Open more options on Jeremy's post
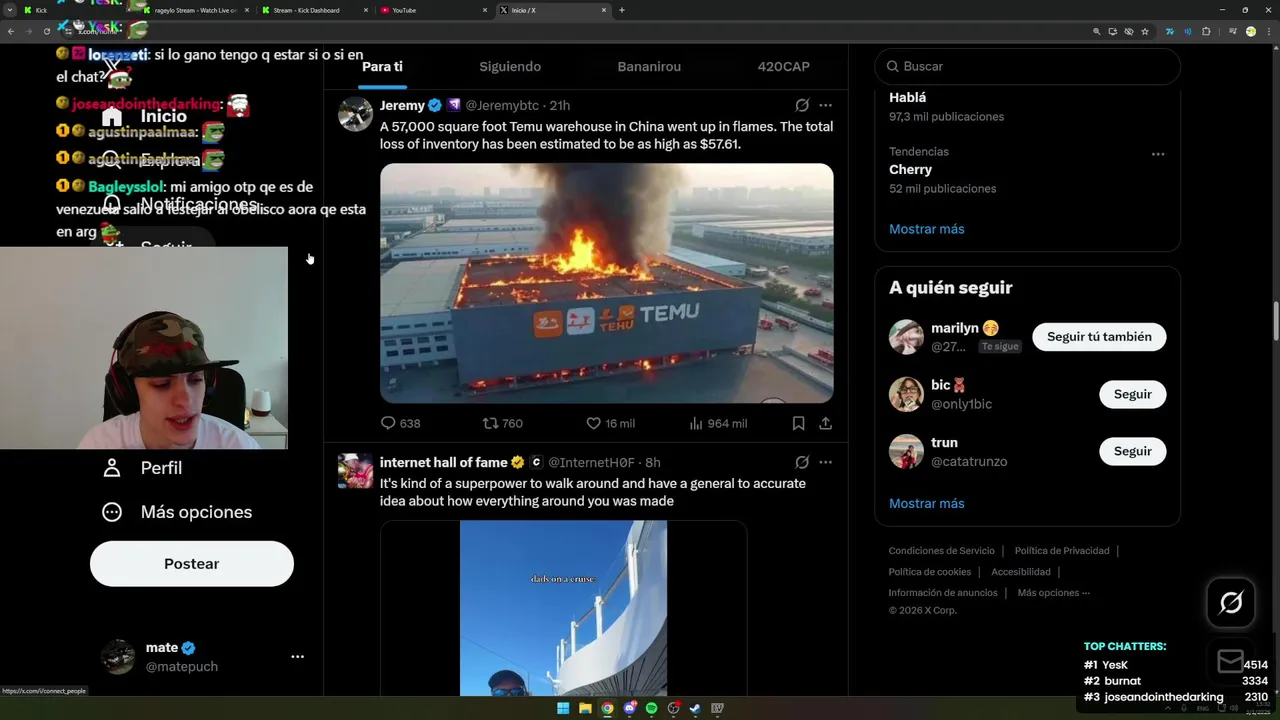This screenshot has width=1280, height=720. click(825, 105)
